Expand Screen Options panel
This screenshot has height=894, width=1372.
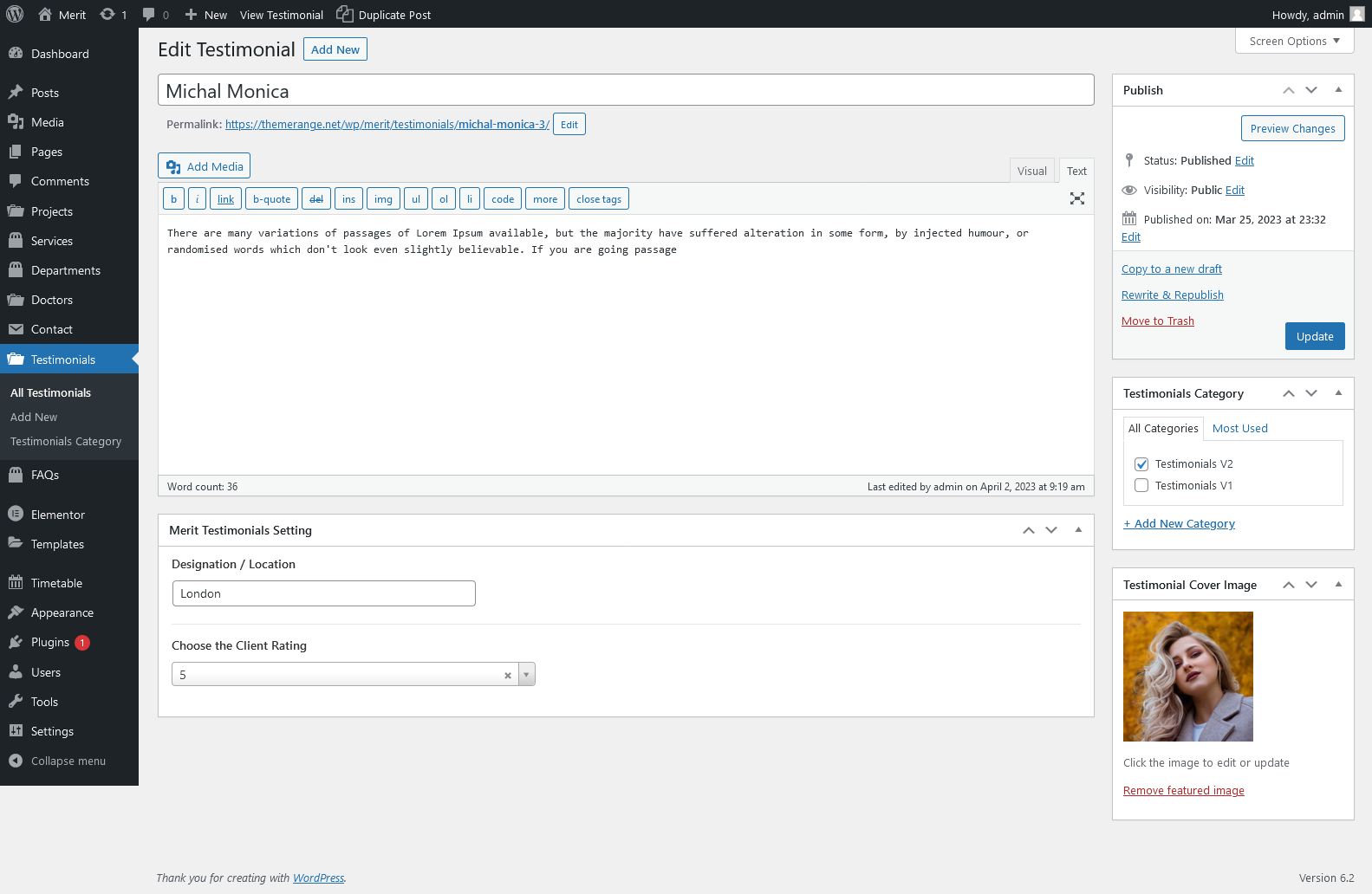(1294, 41)
